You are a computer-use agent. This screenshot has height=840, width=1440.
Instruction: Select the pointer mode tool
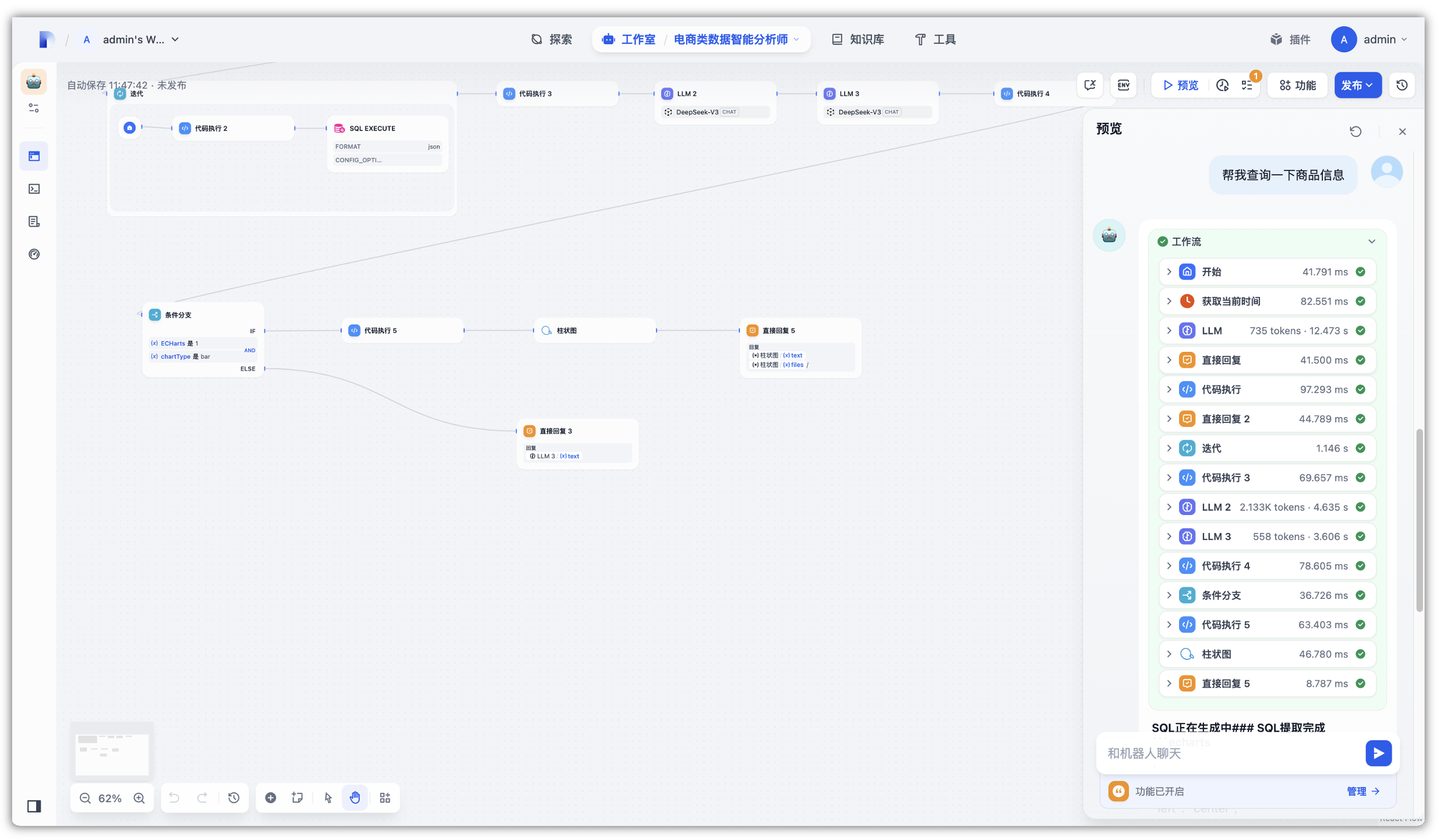(x=328, y=798)
